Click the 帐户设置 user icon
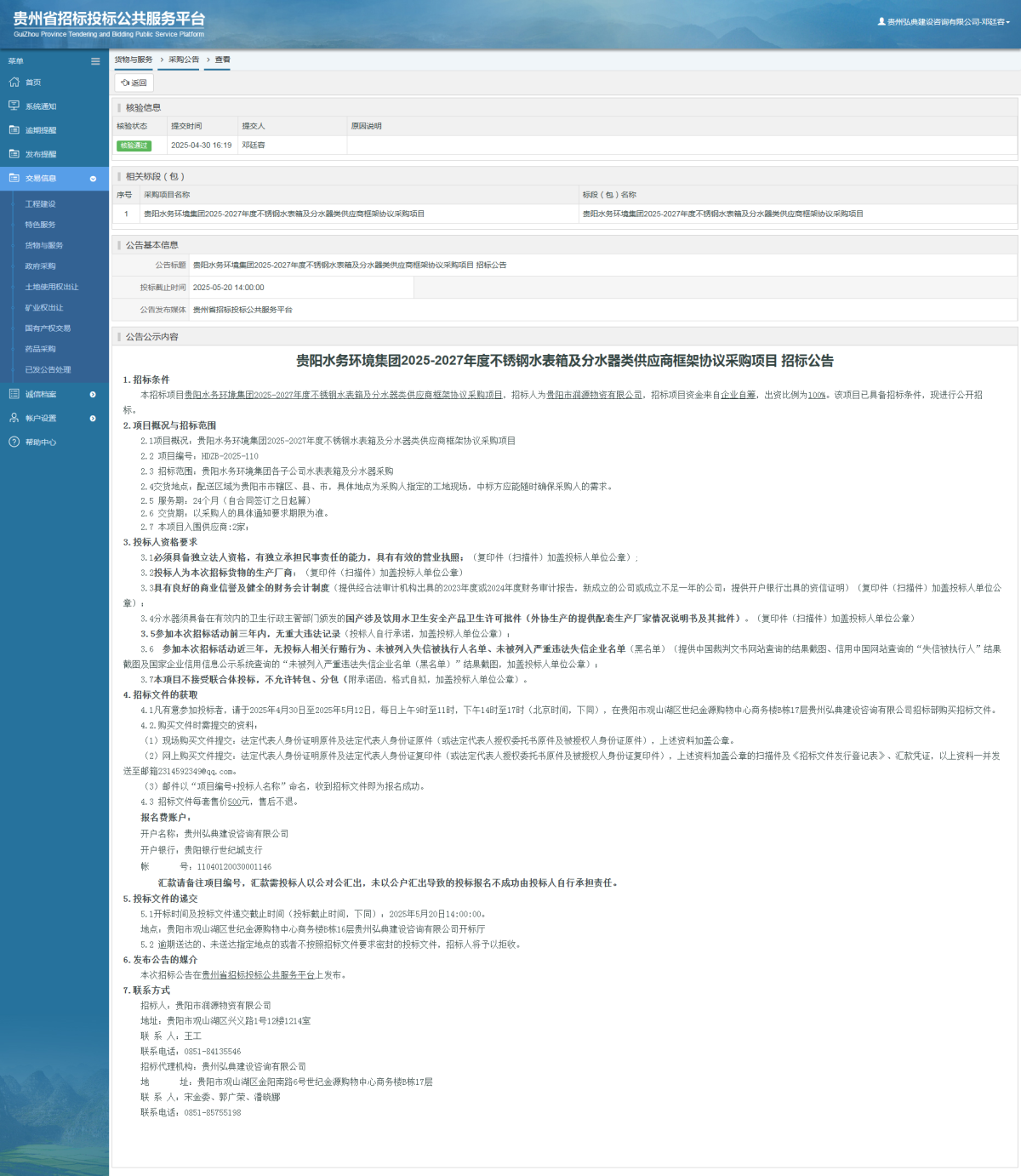This screenshot has height=1176, width=1021. pos(14,418)
